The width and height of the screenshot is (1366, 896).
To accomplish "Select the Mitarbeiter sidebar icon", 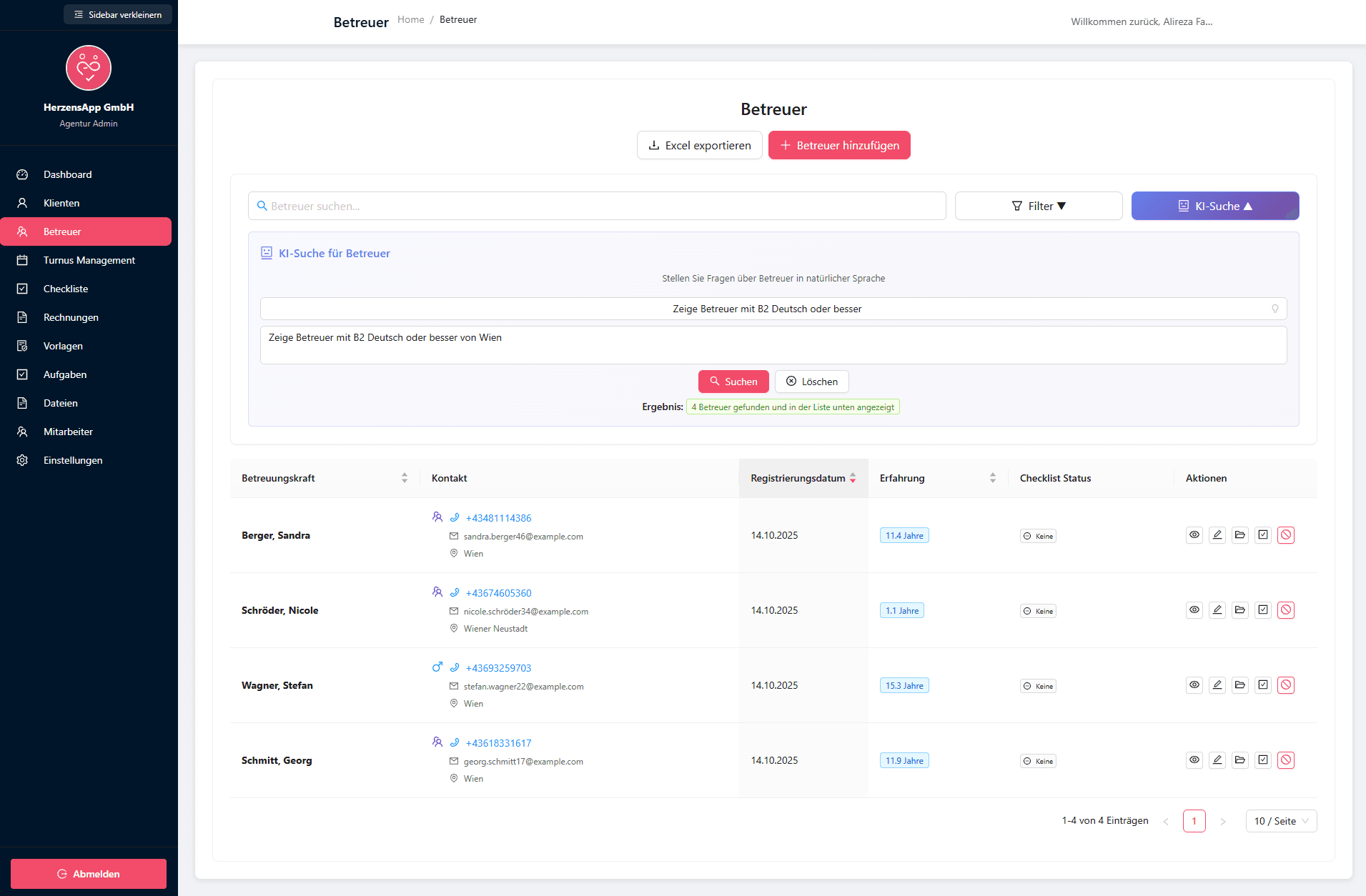I will (x=22, y=432).
